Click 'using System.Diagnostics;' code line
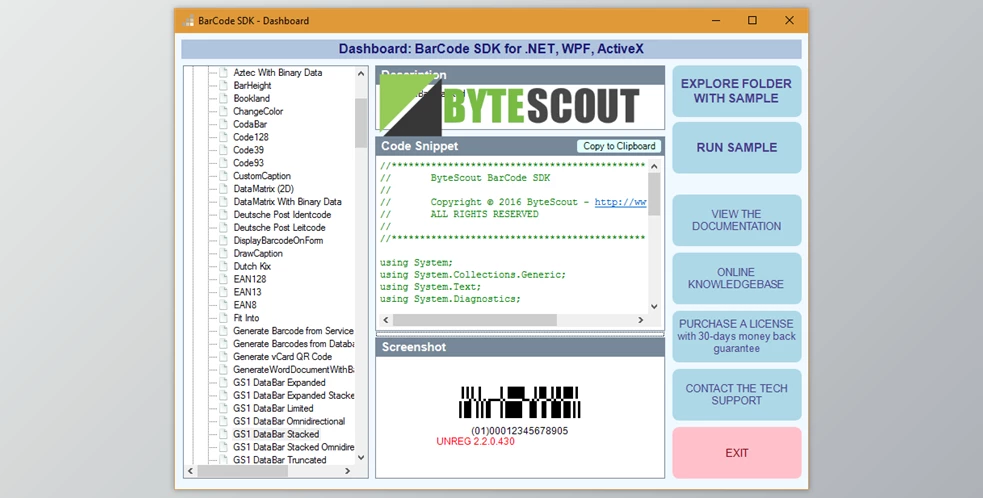Viewport: 983px width, 498px height. (x=450, y=299)
